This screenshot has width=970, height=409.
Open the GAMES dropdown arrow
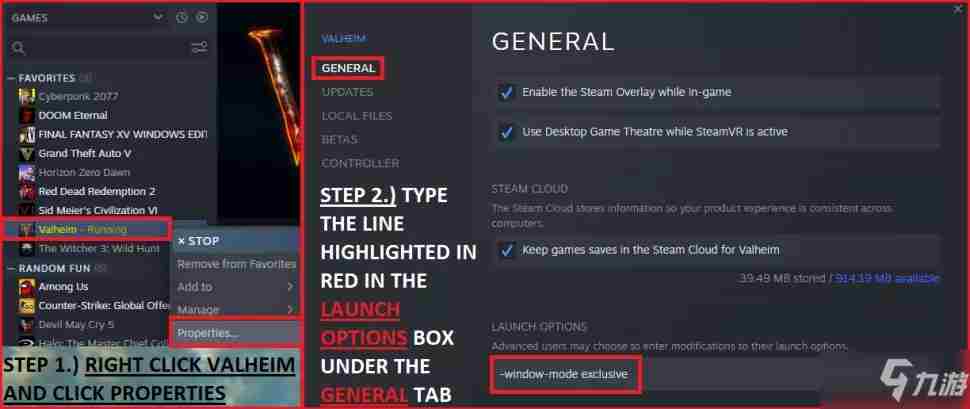tap(158, 18)
